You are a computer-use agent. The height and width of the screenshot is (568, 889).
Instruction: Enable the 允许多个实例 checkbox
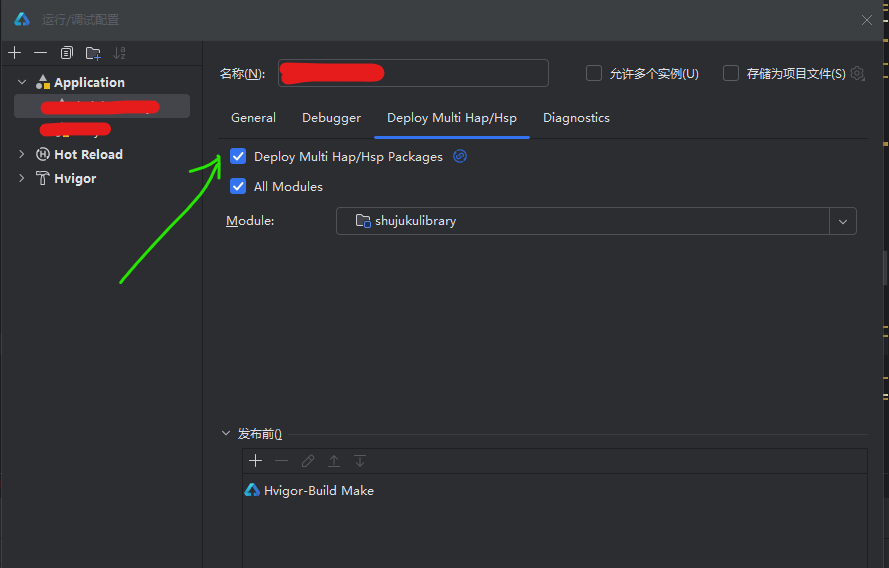[x=594, y=73]
